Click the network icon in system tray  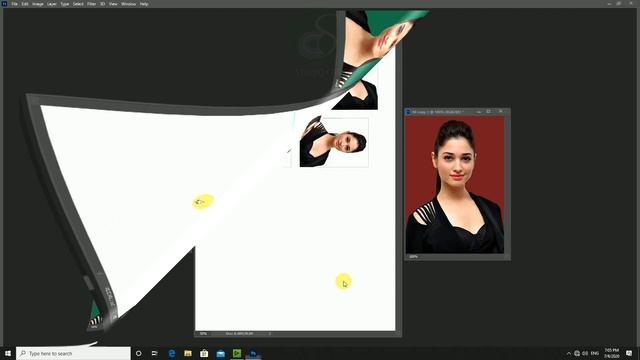click(x=577, y=353)
